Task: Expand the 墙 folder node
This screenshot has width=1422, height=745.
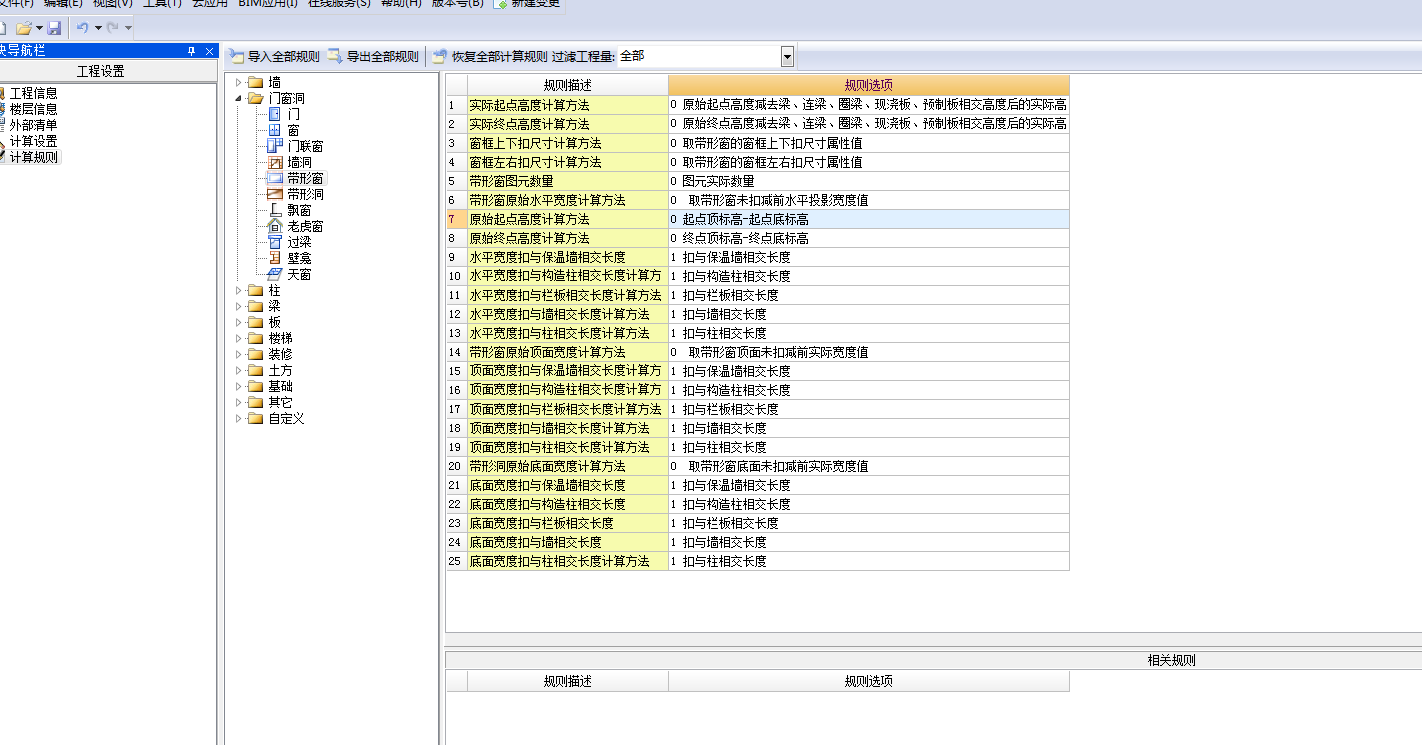Action: pyautogui.click(x=238, y=82)
